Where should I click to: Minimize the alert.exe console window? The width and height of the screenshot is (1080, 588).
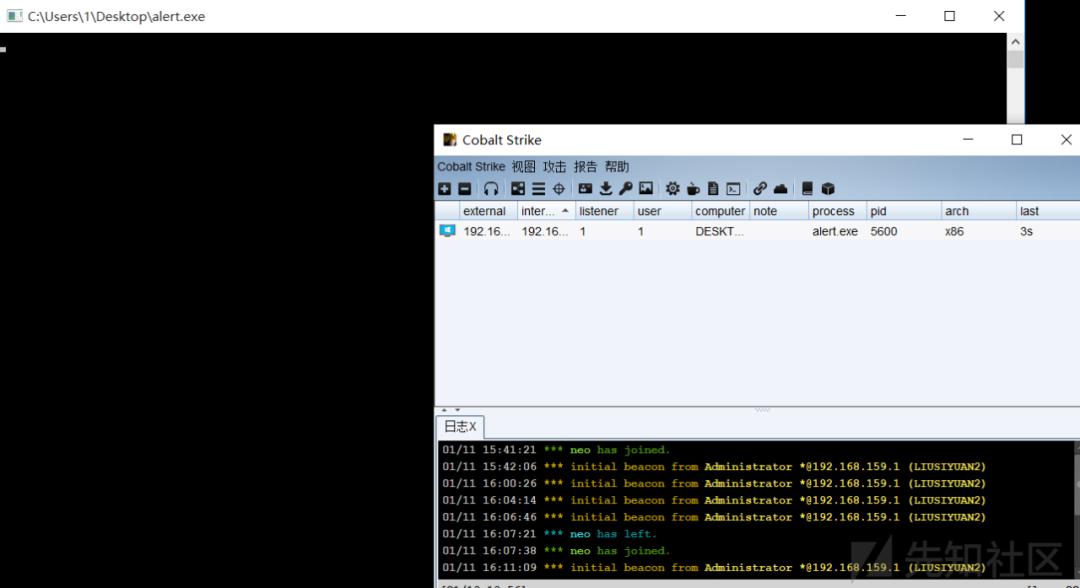click(901, 16)
